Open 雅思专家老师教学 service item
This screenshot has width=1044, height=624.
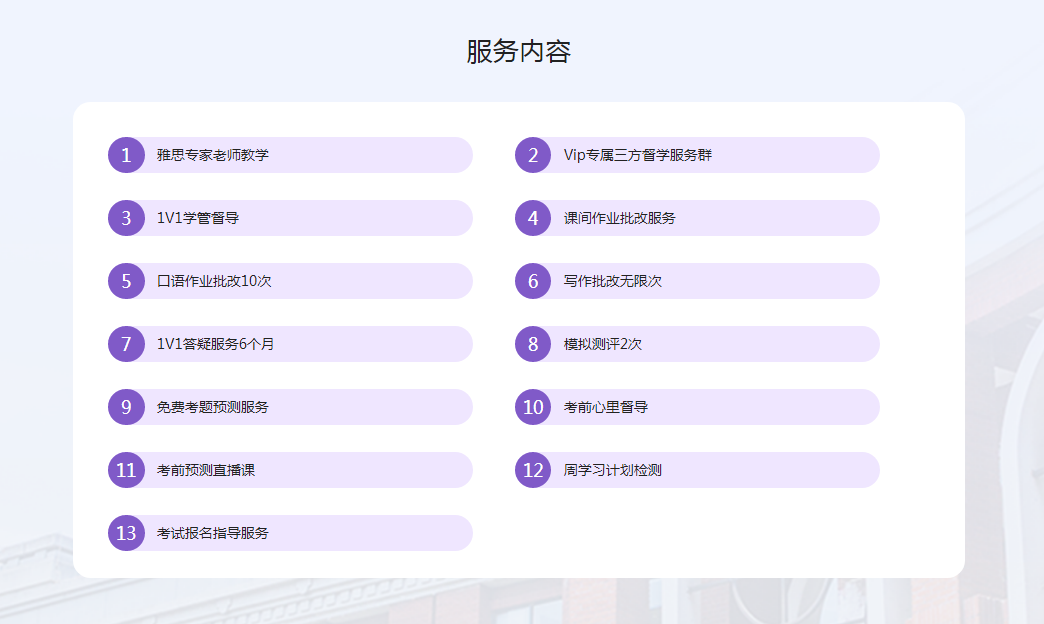tap(213, 155)
